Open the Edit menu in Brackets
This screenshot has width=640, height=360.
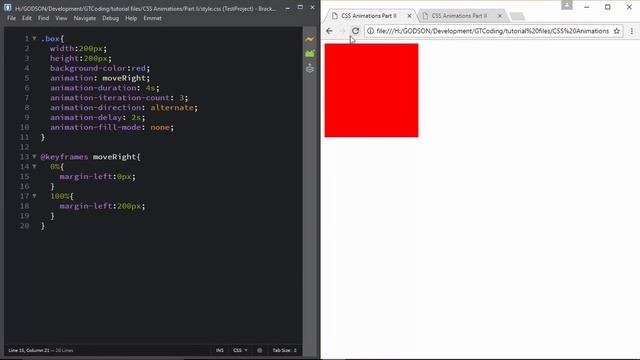[27, 18]
